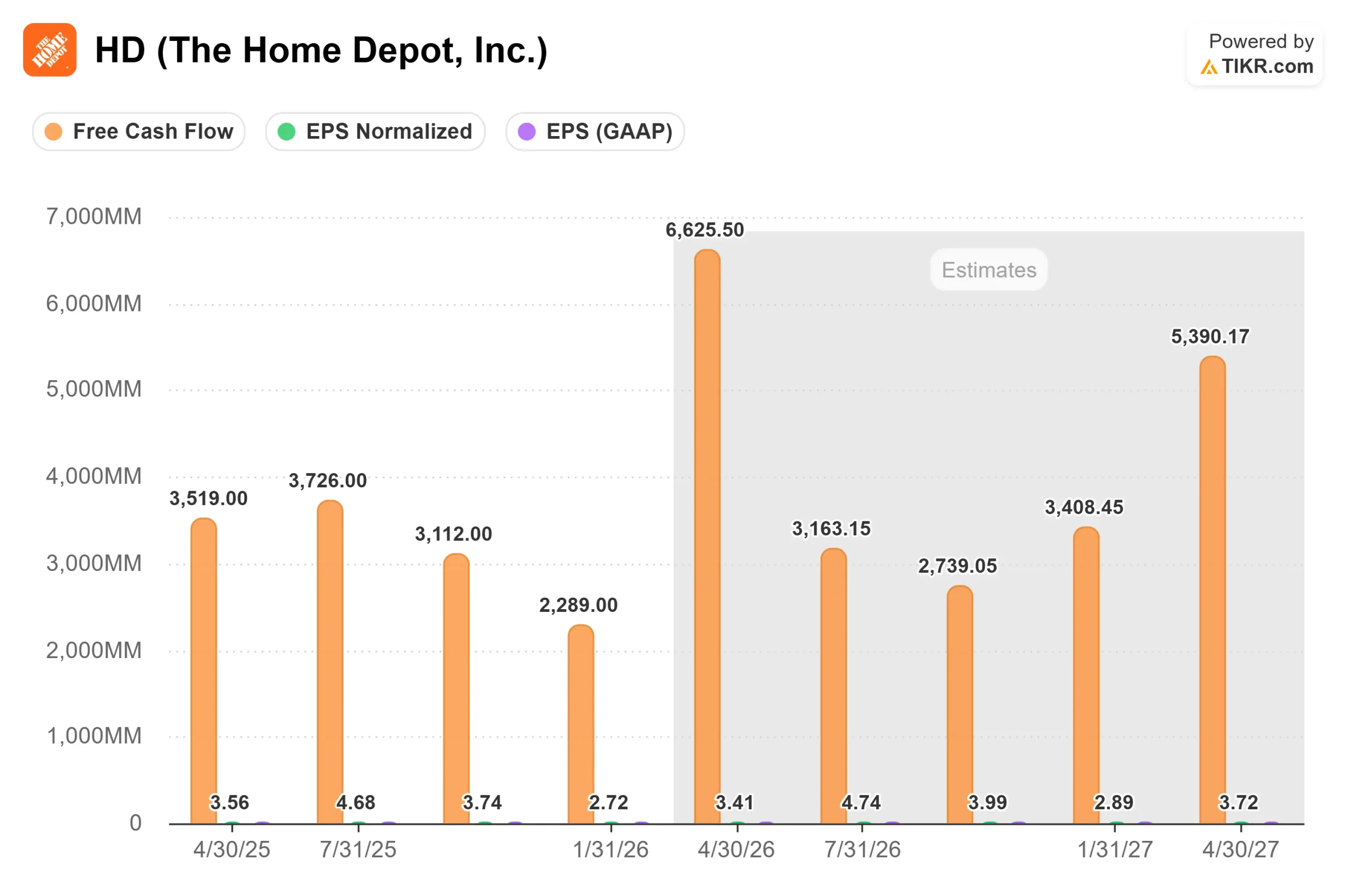The width and height of the screenshot is (1345, 896).
Task: Select the 3,408.45 bar for 1/31/27
Action: [x=1086, y=675]
